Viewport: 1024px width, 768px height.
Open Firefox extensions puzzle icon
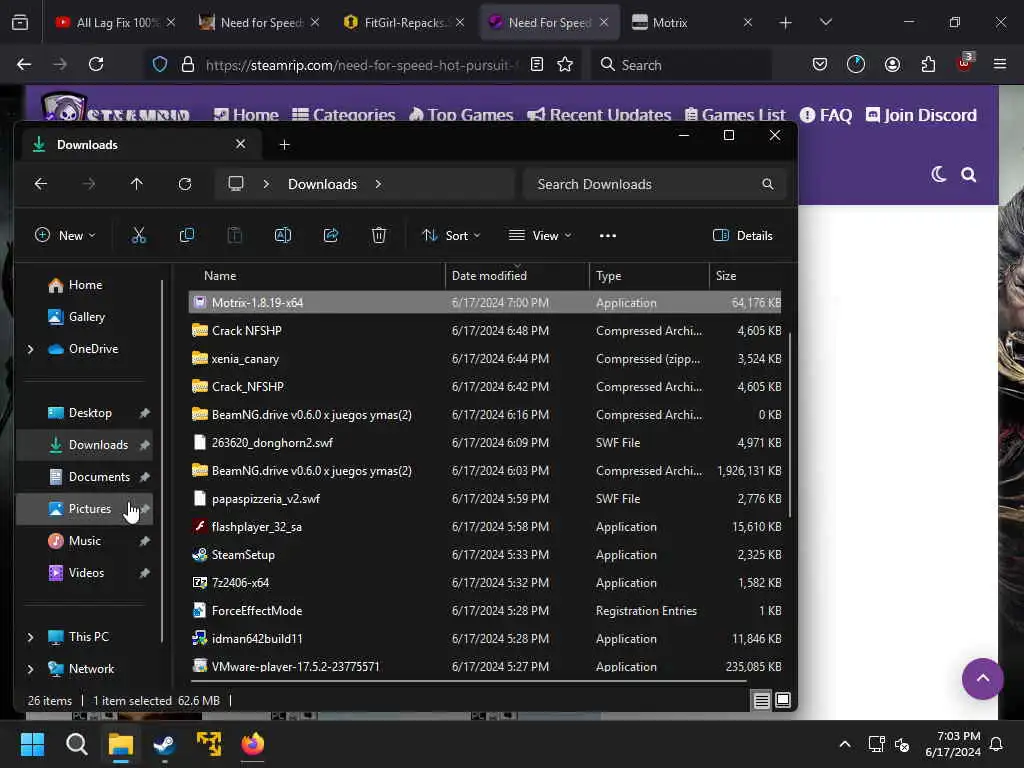click(928, 64)
